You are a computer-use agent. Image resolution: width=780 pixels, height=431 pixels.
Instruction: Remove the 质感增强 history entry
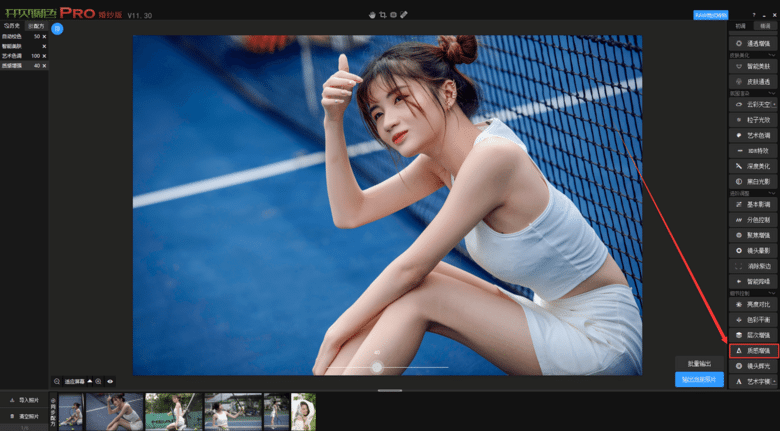point(43,66)
